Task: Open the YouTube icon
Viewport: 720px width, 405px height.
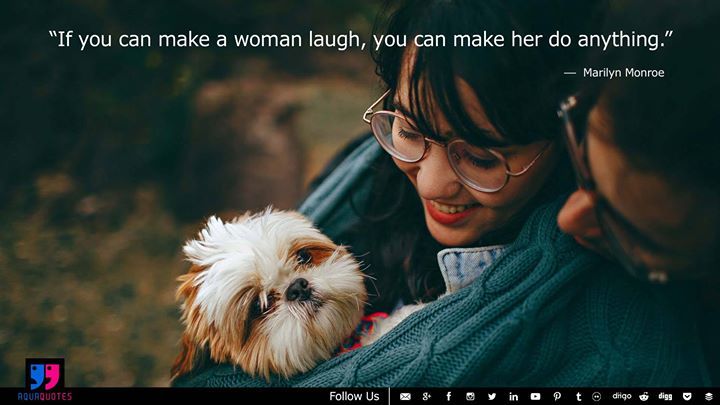Action: 535,396
